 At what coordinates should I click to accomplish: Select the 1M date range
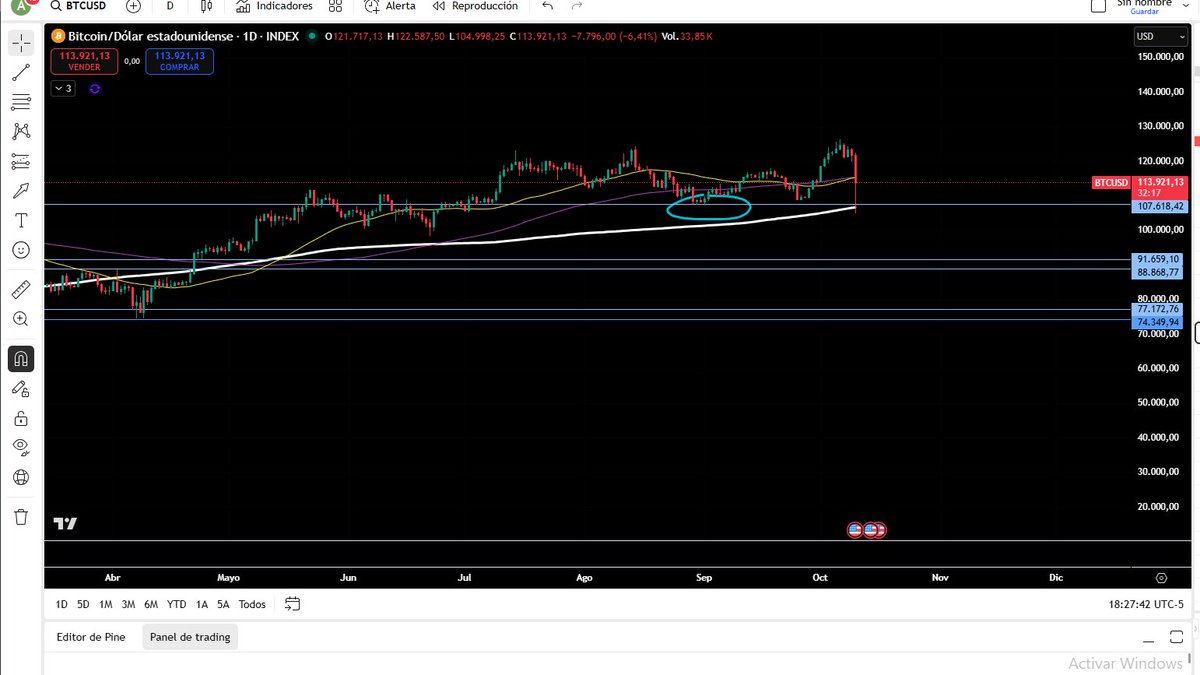pos(105,604)
